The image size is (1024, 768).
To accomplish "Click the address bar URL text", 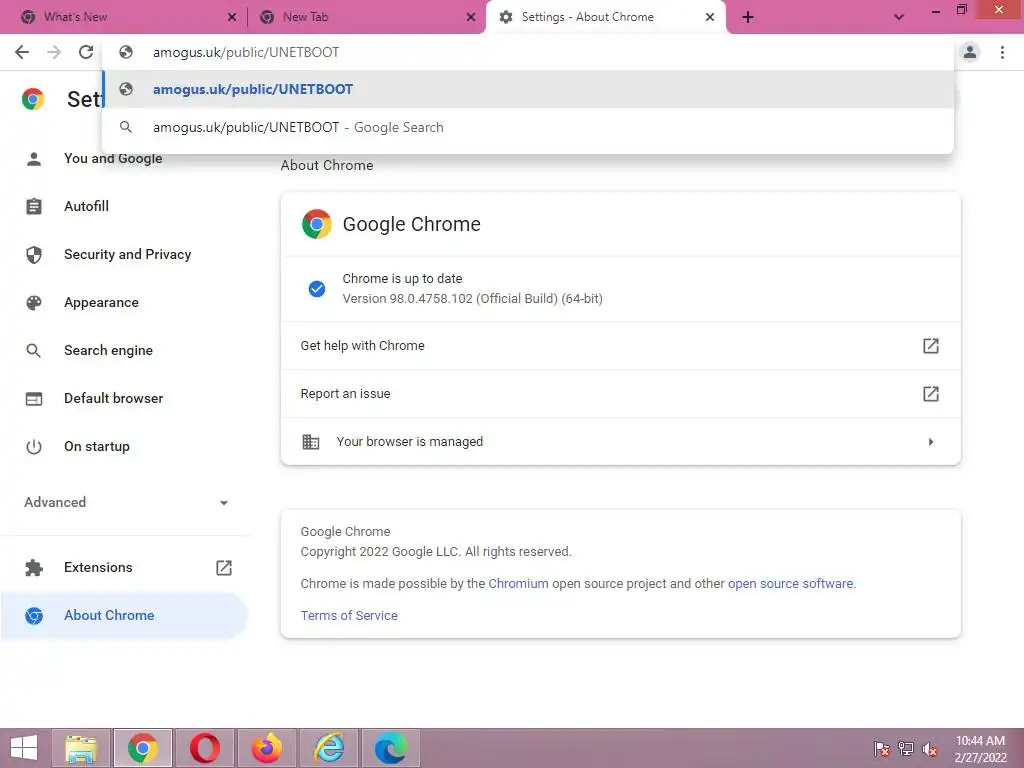I will [246, 52].
